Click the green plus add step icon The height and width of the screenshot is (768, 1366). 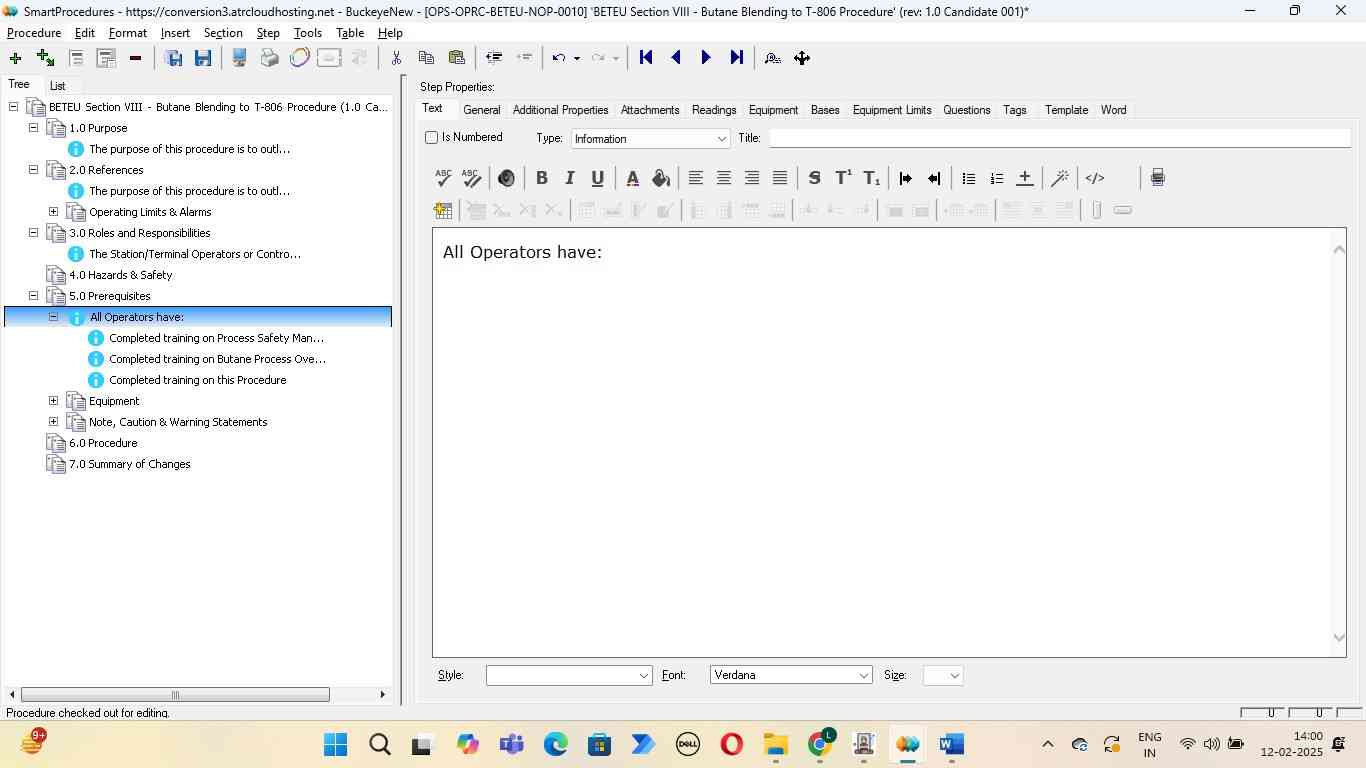coord(15,58)
